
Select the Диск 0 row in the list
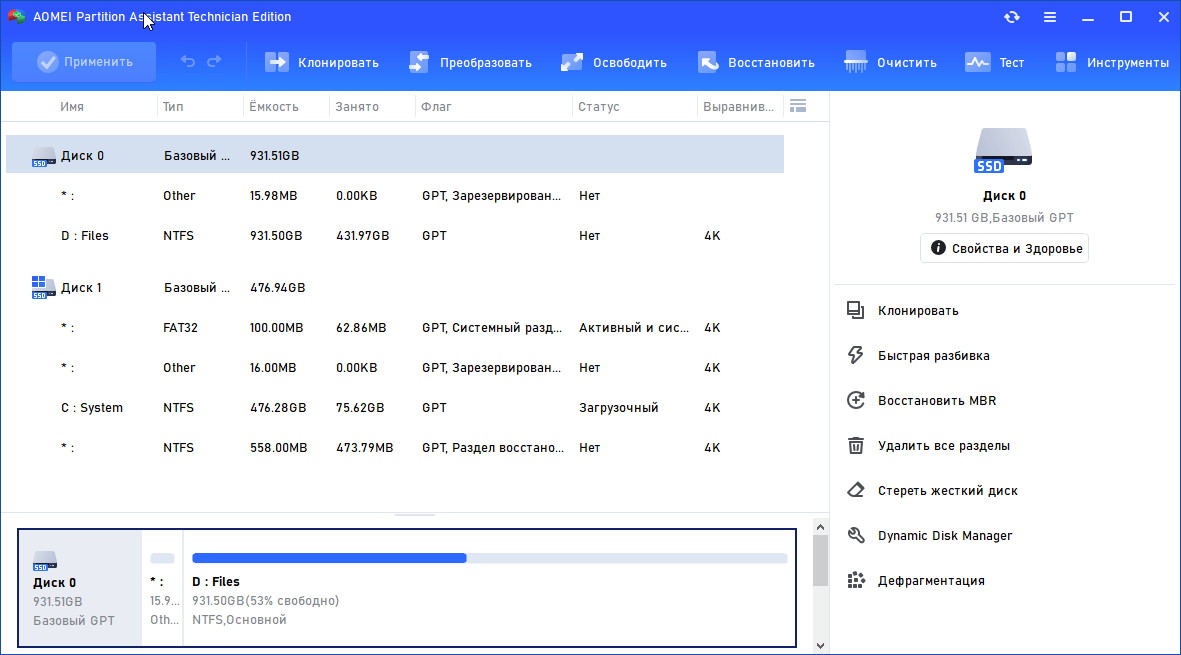point(395,155)
